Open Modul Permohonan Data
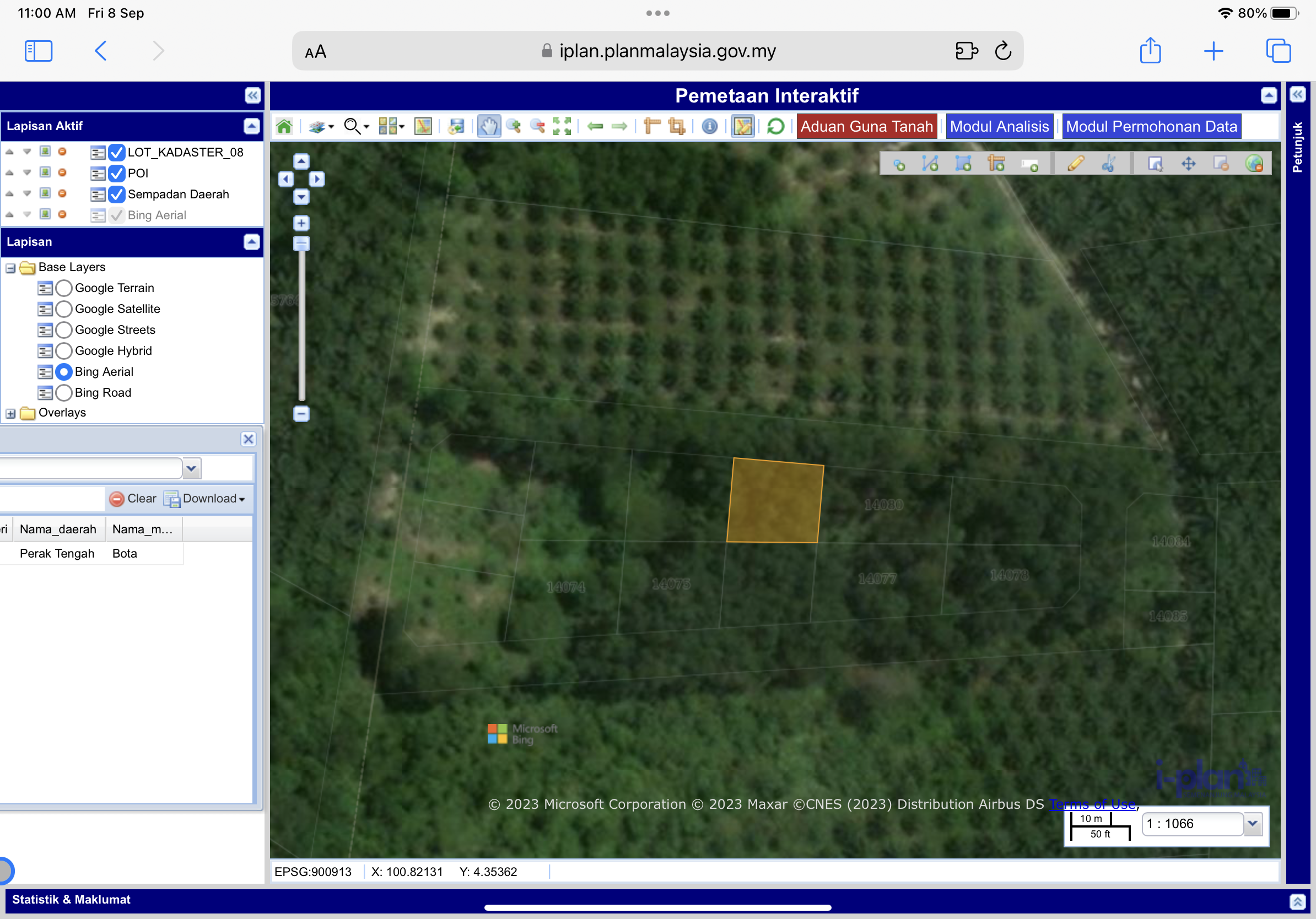The height and width of the screenshot is (919, 1316). tap(1151, 126)
